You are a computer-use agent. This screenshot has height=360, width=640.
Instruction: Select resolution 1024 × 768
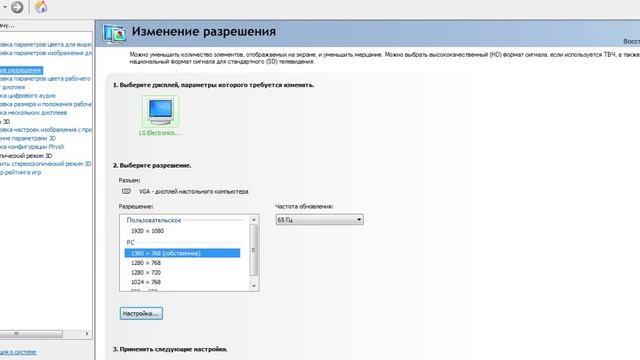tap(146, 282)
